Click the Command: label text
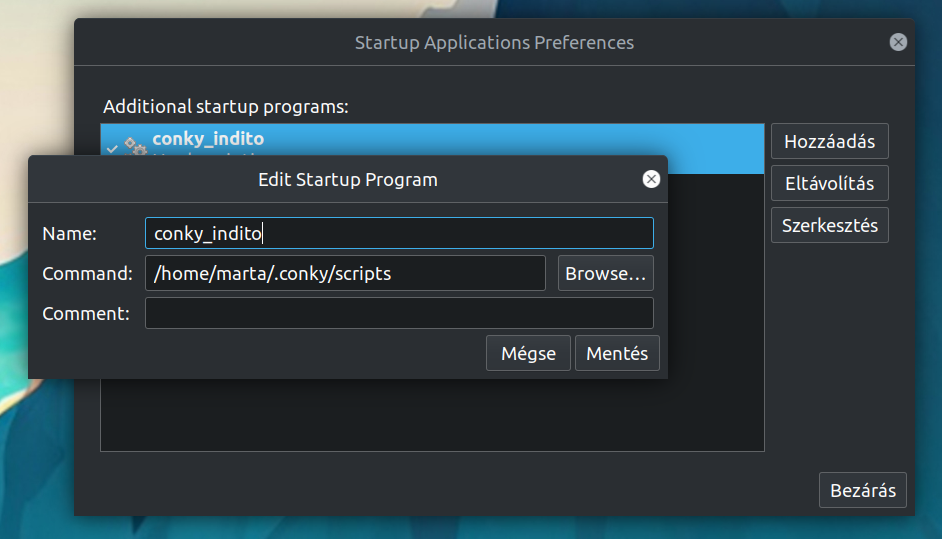Image resolution: width=942 pixels, height=539 pixels. pyautogui.click(x=87, y=273)
